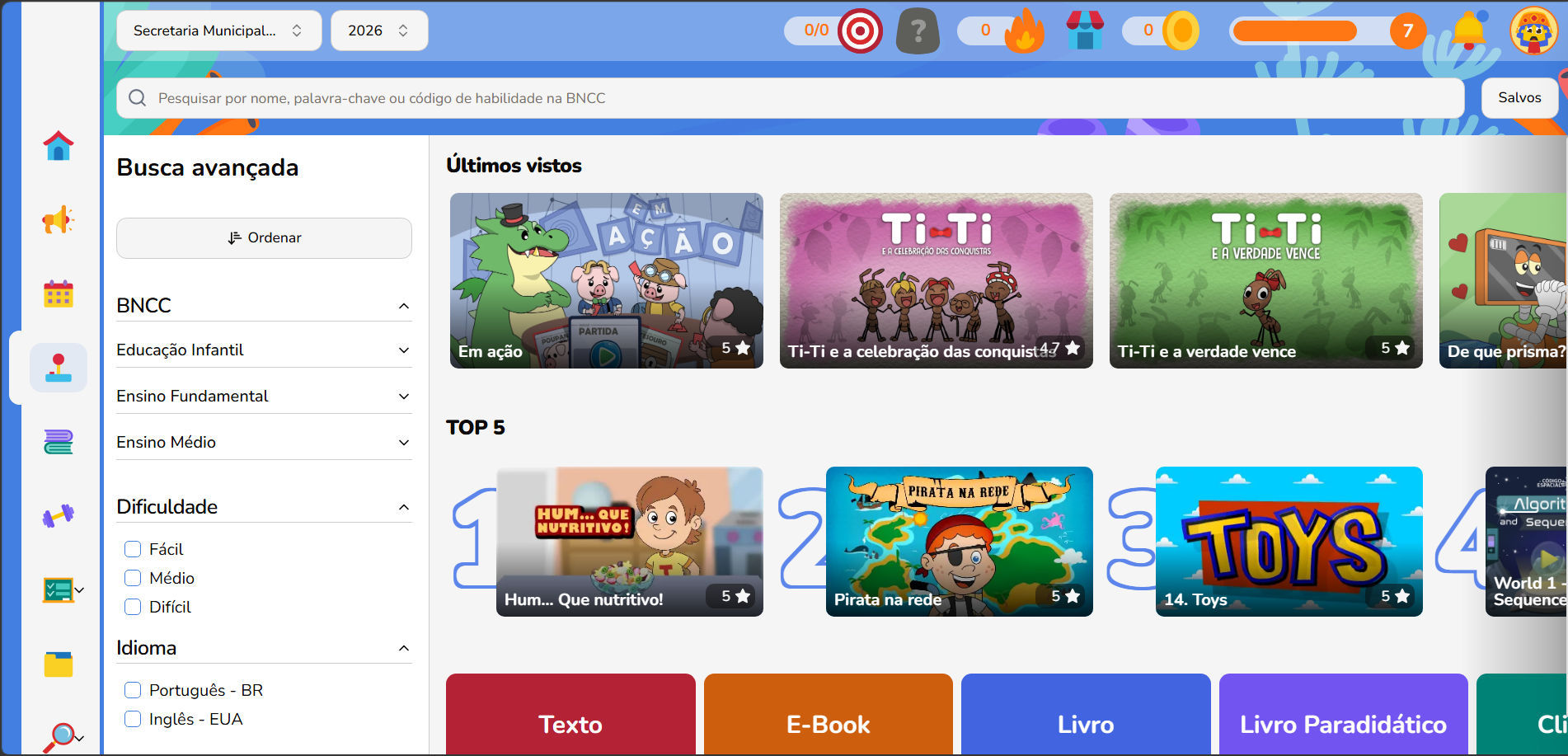Select the Livro Paradidático category tab

coord(1343,715)
